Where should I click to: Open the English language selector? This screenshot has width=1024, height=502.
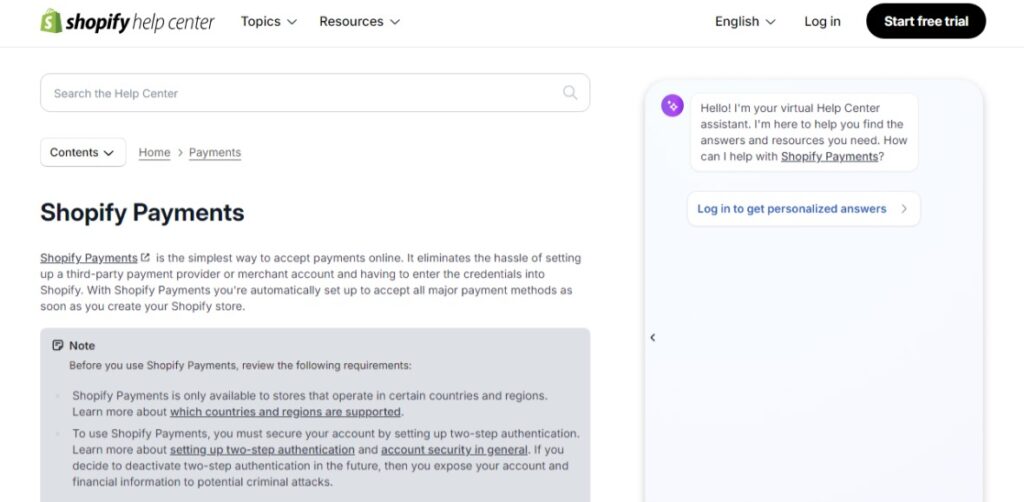pos(745,22)
